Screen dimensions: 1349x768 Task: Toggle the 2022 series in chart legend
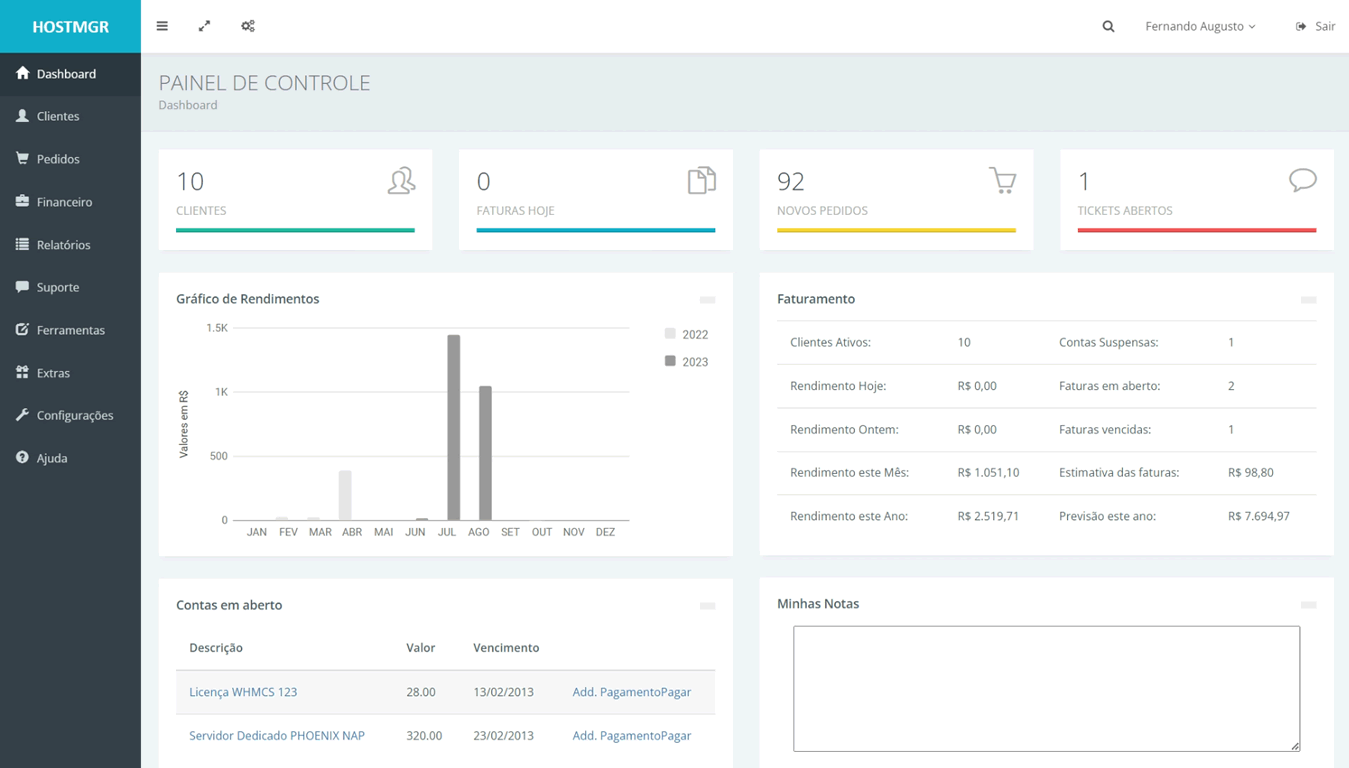(686, 334)
